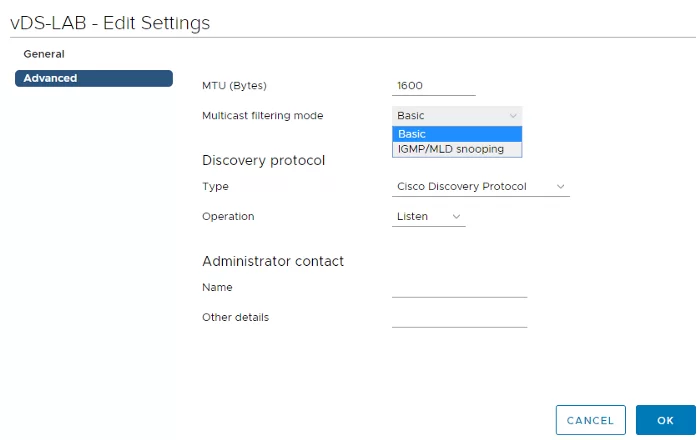700x440 pixels.
Task: Click the administrator Name input field
Action: click(459, 288)
